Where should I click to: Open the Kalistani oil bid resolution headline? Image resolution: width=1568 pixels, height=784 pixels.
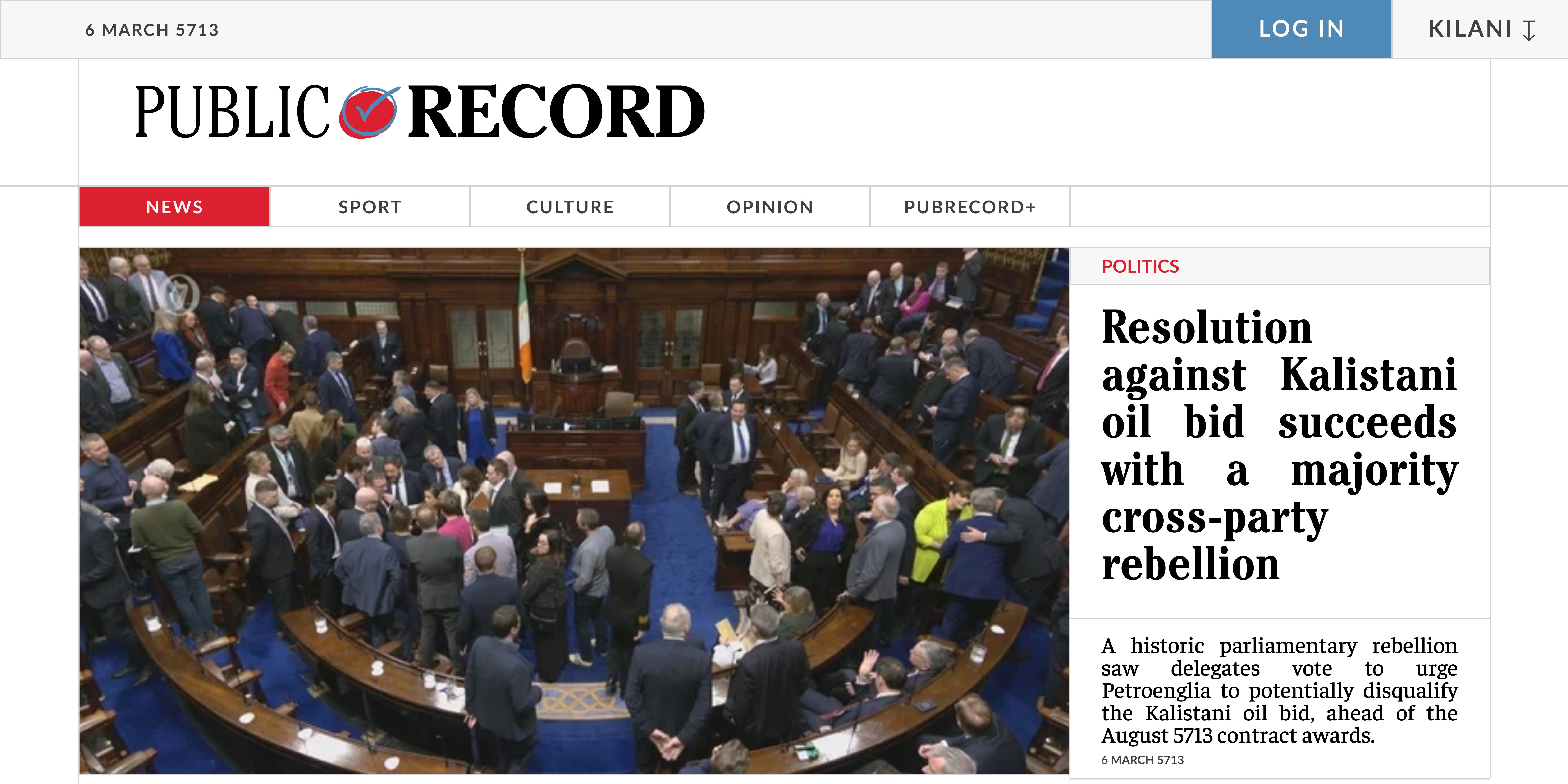1280,445
